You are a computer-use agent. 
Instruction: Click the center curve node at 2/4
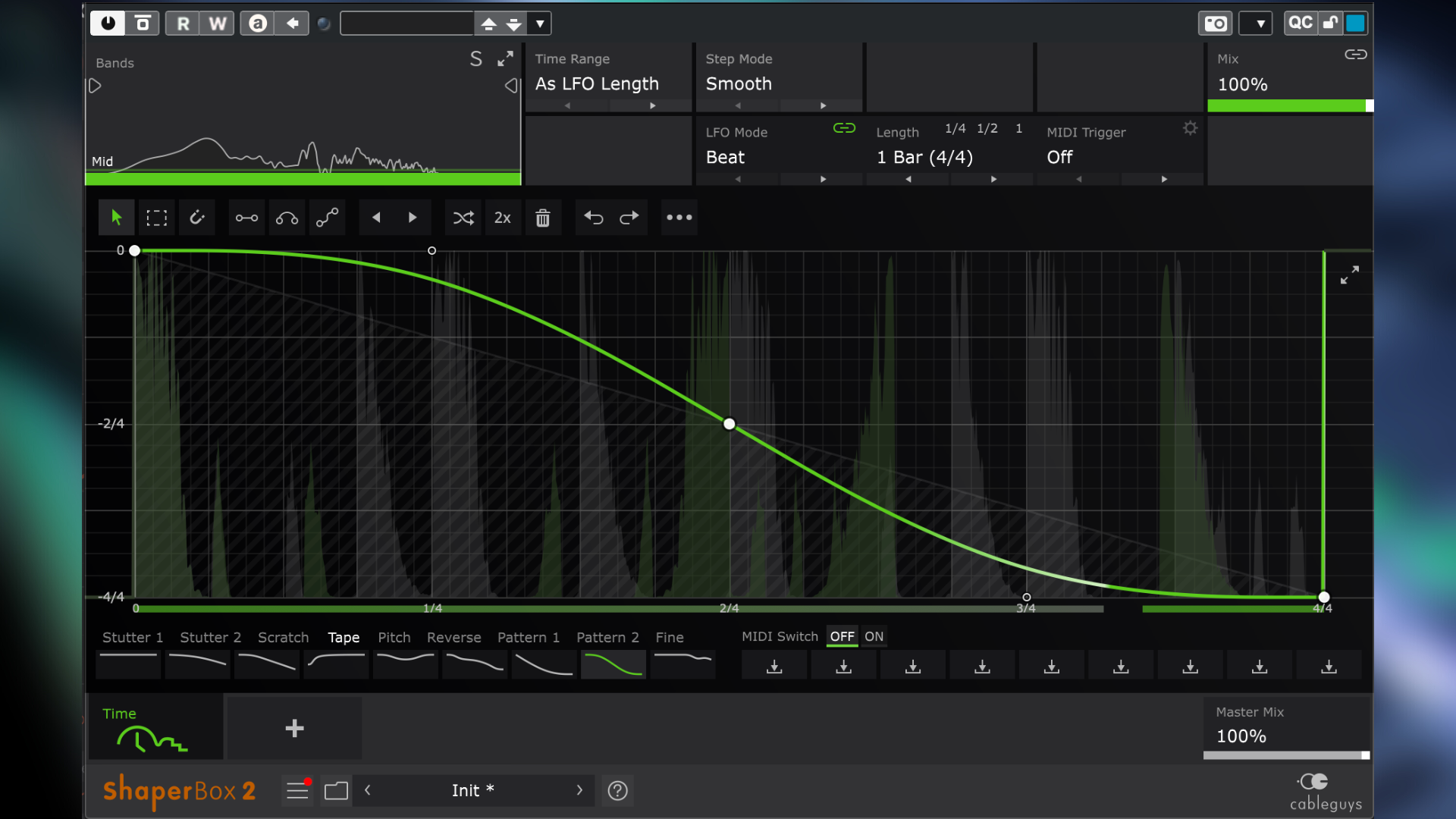pyautogui.click(x=729, y=424)
